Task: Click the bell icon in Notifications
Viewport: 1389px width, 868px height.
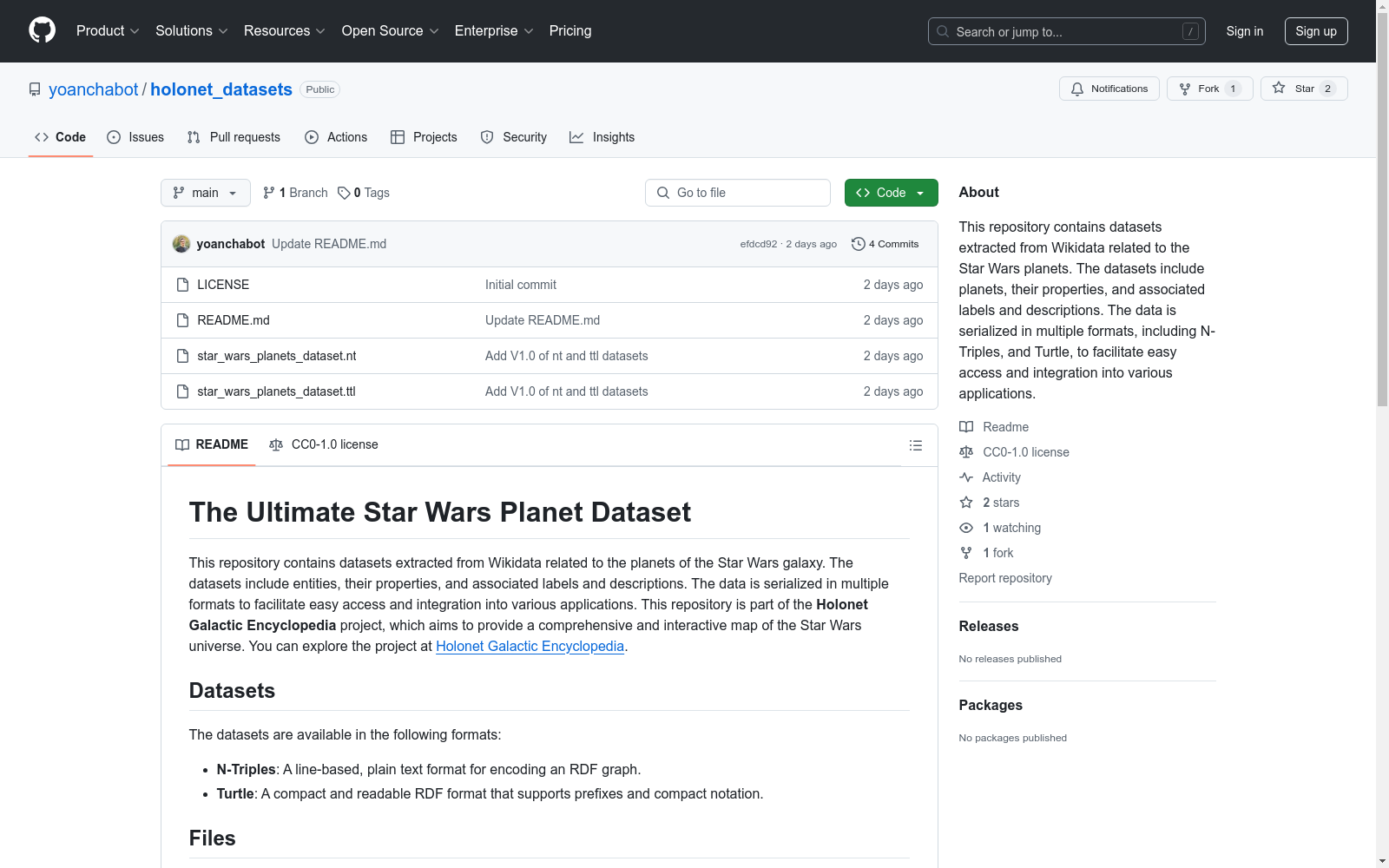Action: coord(1077,89)
